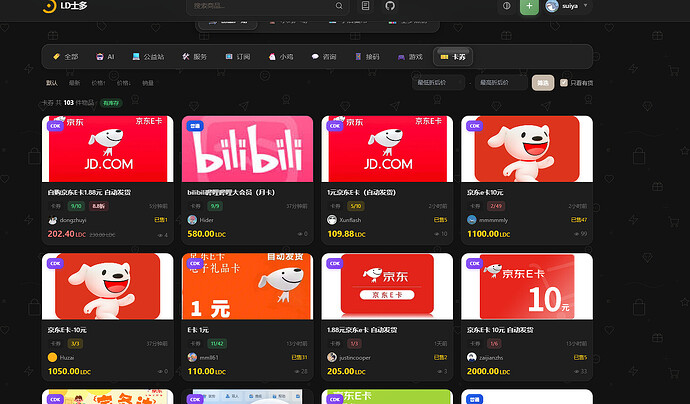The width and height of the screenshot is (690, 404).
Task: Click seller mmmmmly avatar
Action: 472,220
